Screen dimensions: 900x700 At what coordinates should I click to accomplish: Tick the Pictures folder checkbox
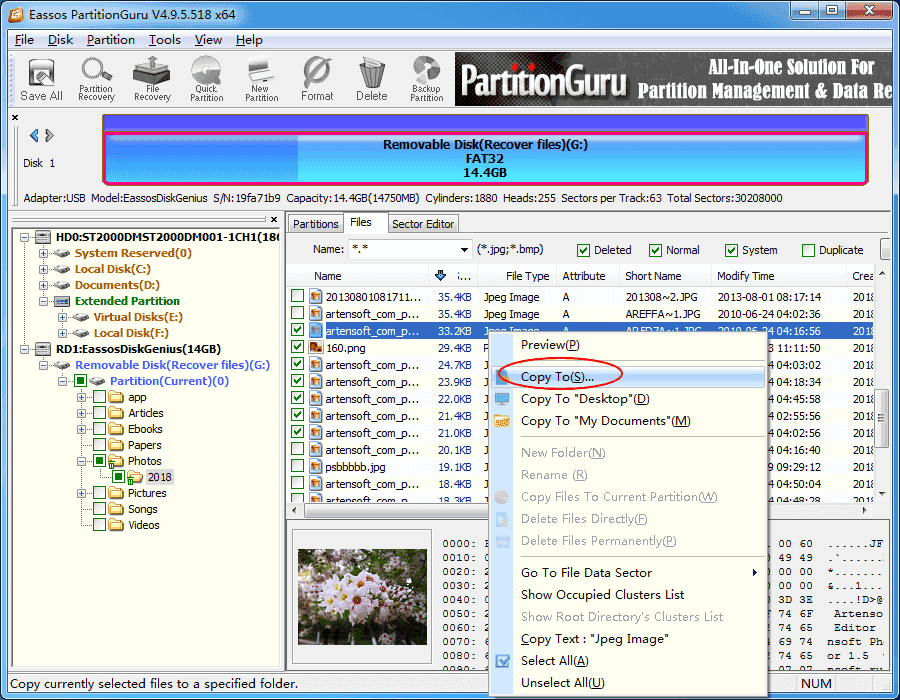pos(99,493)
